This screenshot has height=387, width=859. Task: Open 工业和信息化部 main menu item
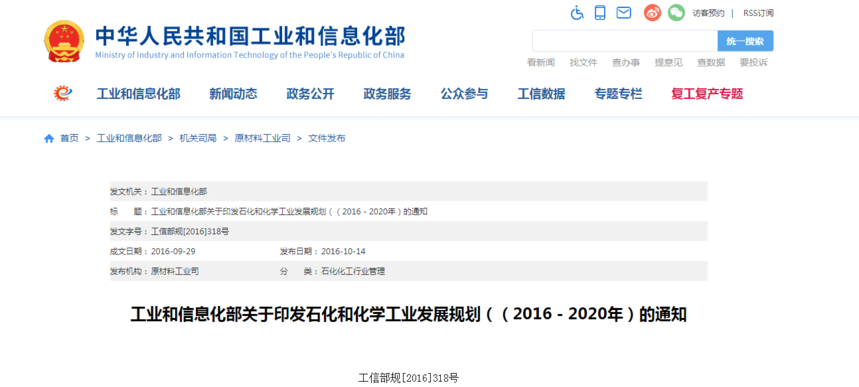[x=139, y=94]
